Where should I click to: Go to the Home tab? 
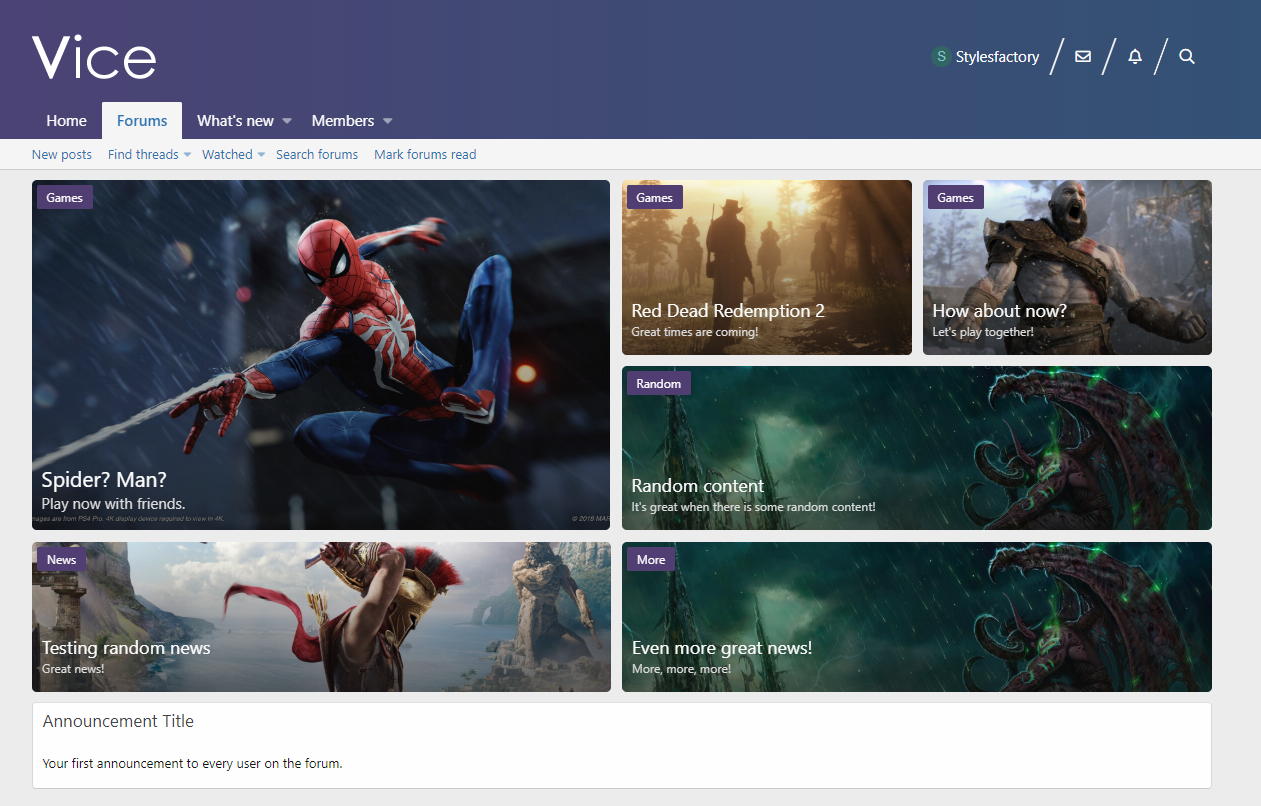[67, 121]
